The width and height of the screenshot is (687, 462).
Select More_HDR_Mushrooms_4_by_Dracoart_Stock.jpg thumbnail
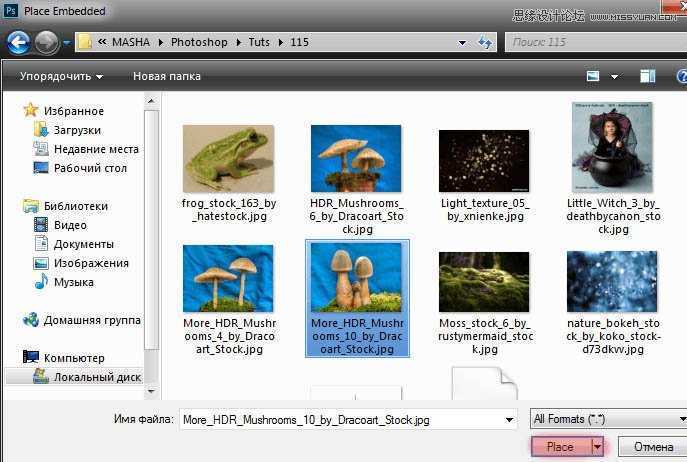228,278
